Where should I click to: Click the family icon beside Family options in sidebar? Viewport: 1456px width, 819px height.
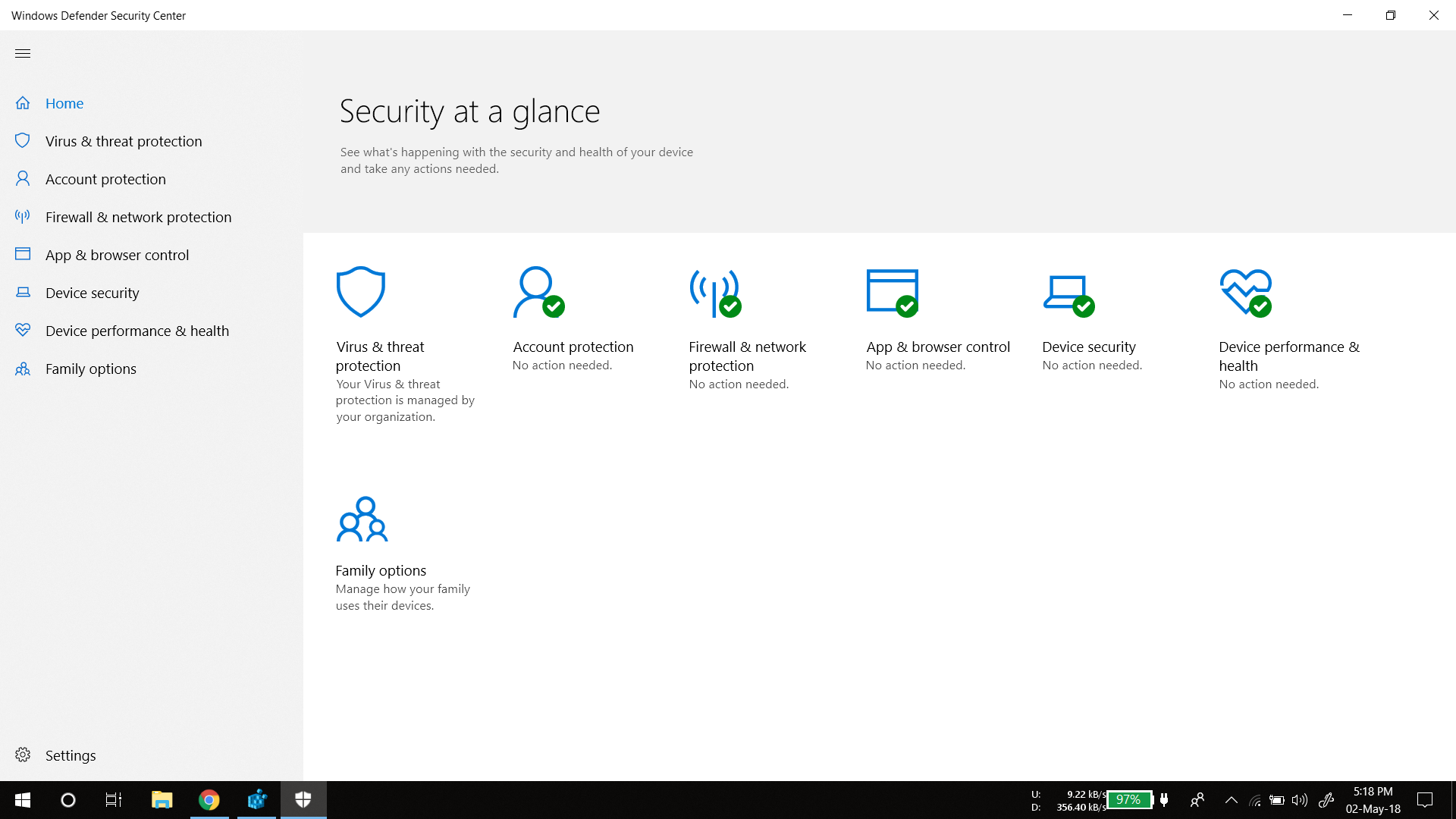tap(23, 369)
